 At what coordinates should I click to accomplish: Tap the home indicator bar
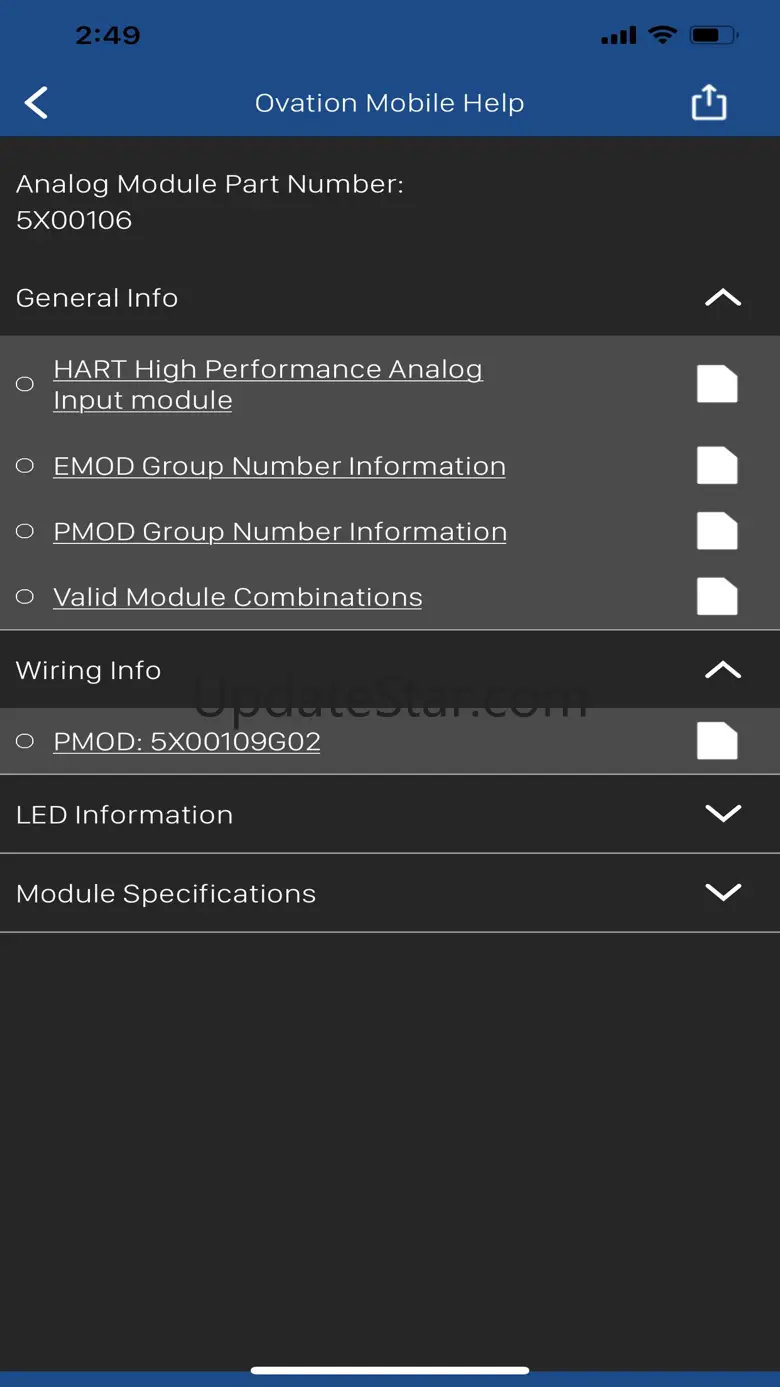tap(390, 1370)
